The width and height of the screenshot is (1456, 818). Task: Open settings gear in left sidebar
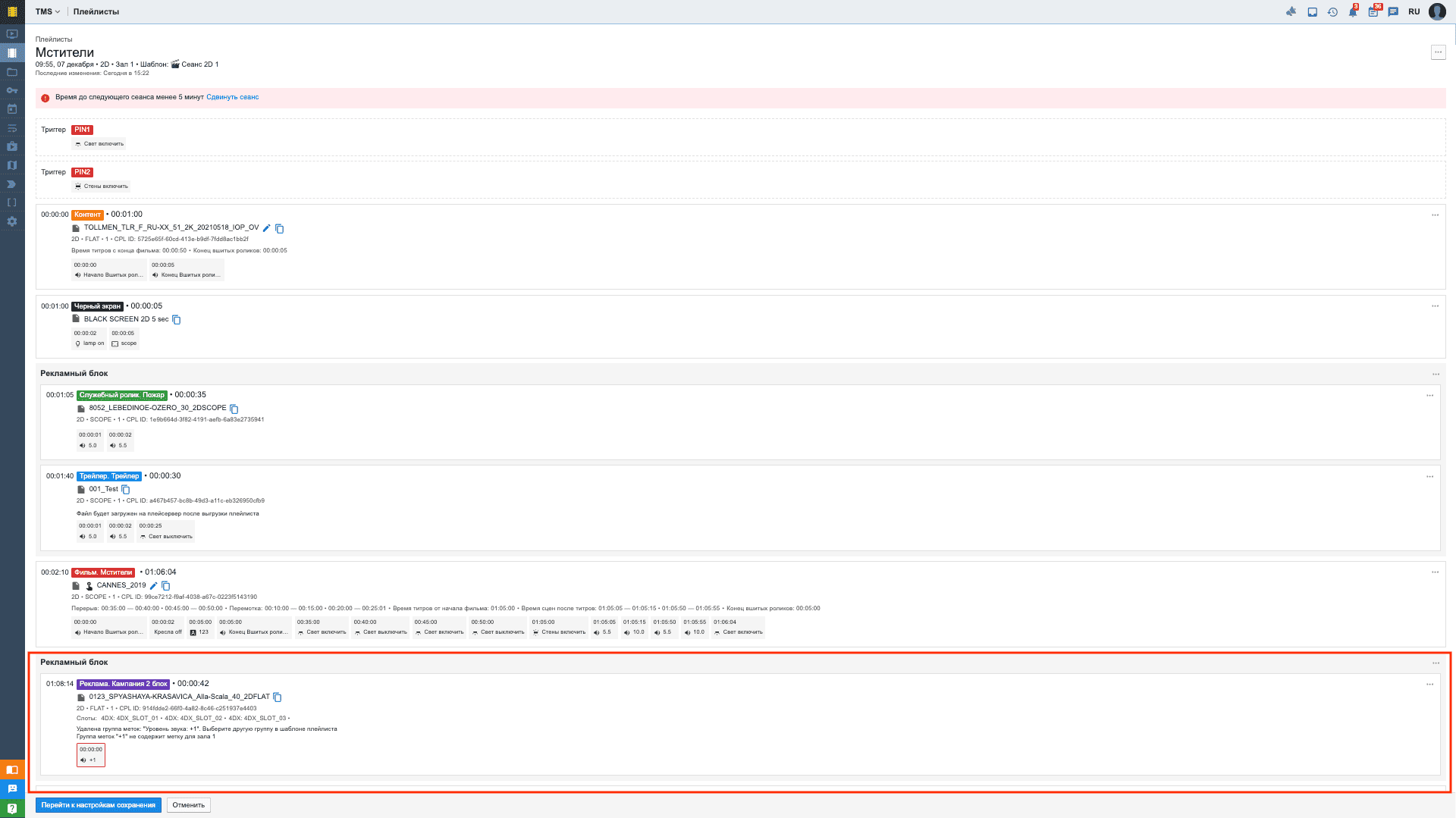(x=12, y=221)
